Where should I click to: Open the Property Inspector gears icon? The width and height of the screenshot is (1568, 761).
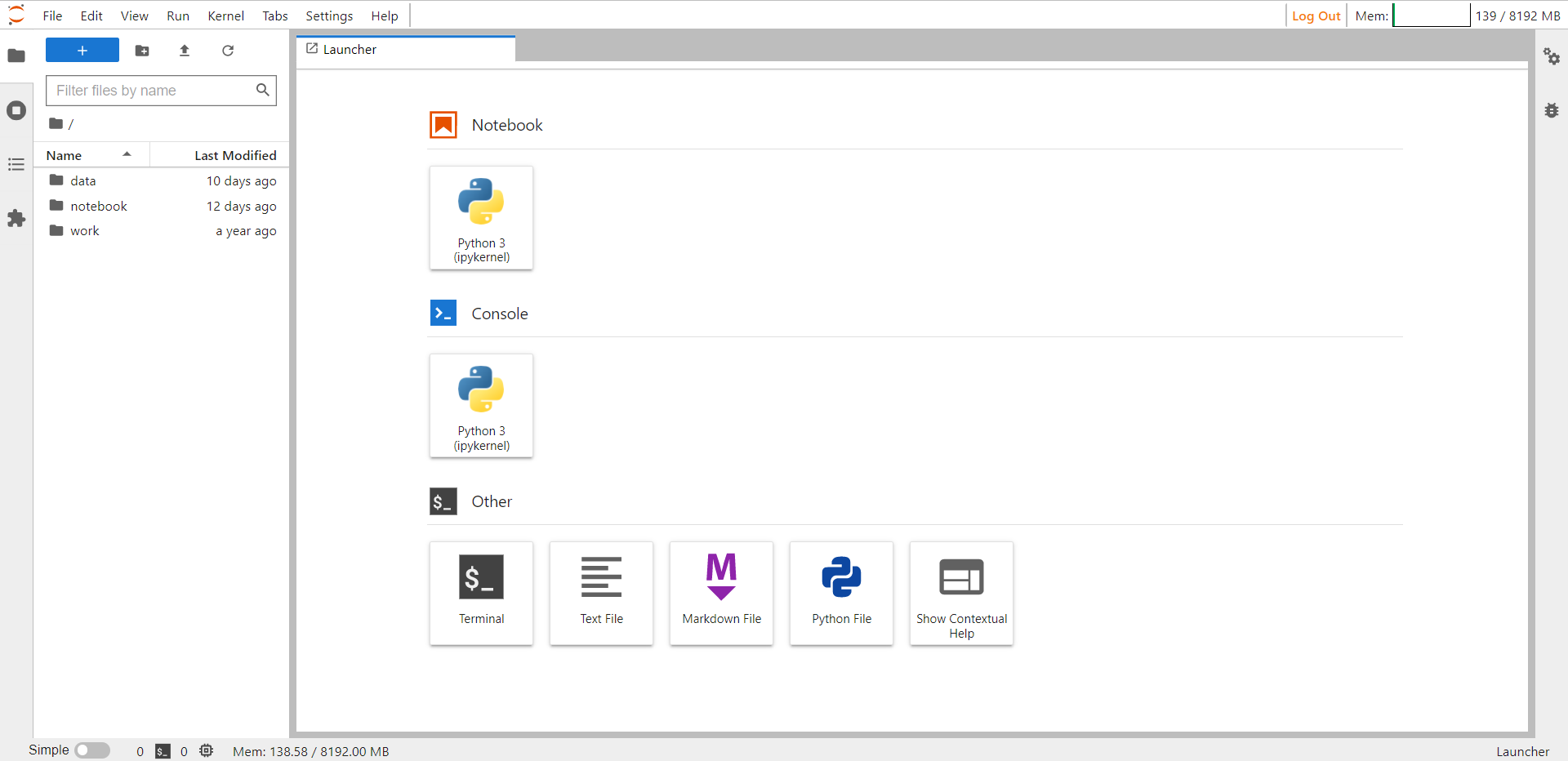point(1551,56)
